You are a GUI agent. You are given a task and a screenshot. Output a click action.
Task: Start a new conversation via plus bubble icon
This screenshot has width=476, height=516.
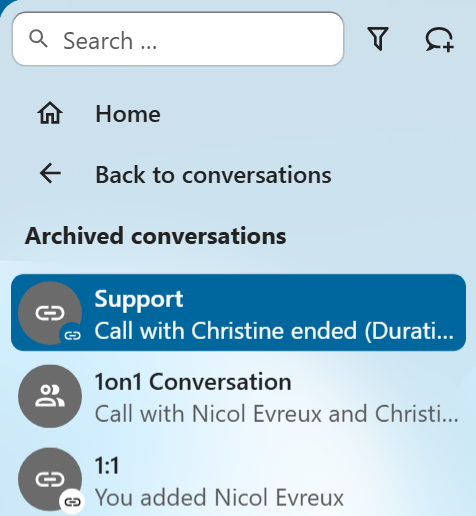(439, 39)
